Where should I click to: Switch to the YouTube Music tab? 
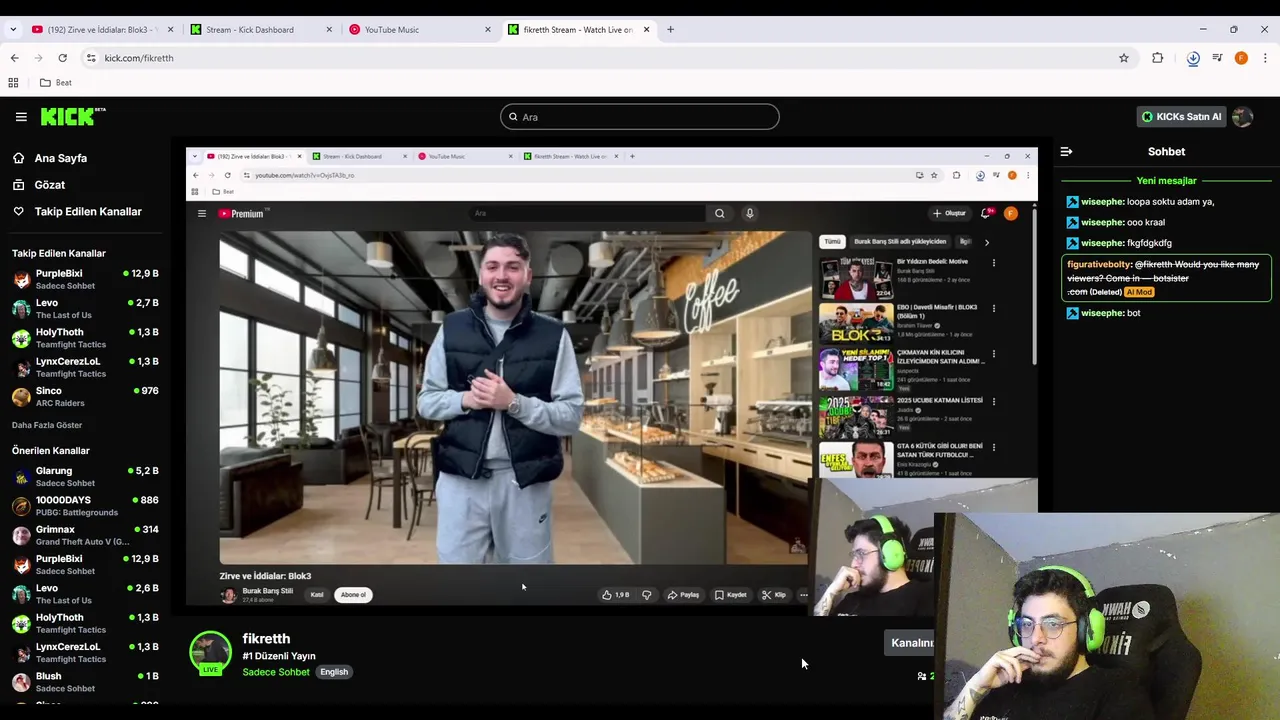click(x=418, y=30)
